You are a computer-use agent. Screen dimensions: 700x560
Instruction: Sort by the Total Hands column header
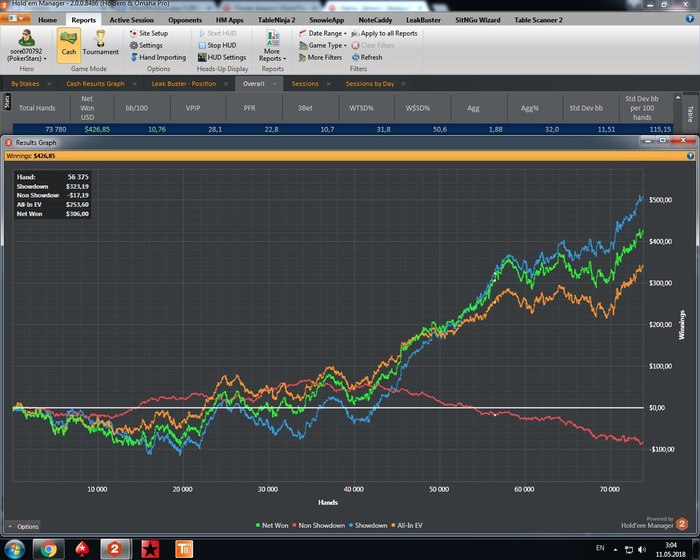37,108
